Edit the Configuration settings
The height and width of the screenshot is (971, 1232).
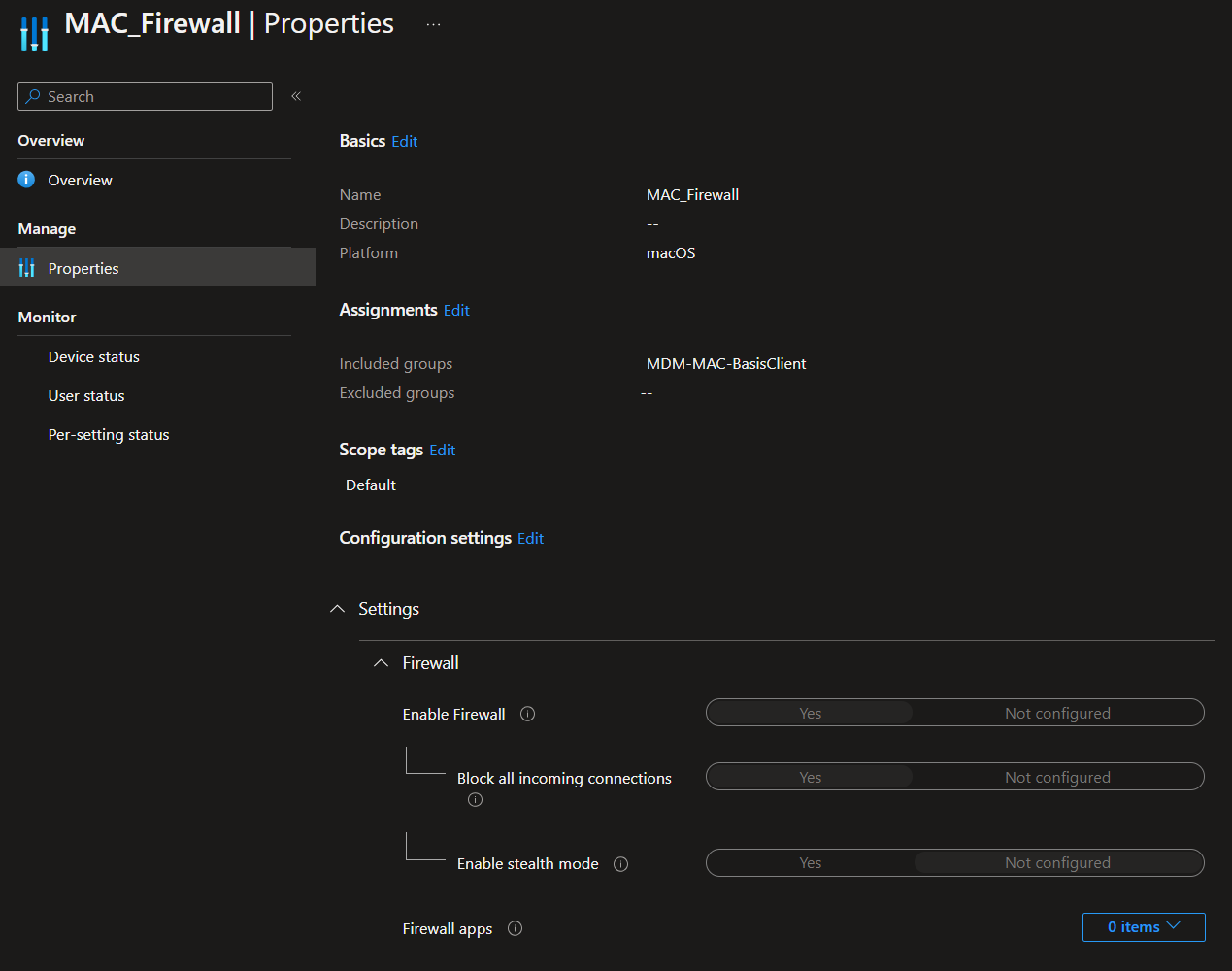(x=530, y=538)
